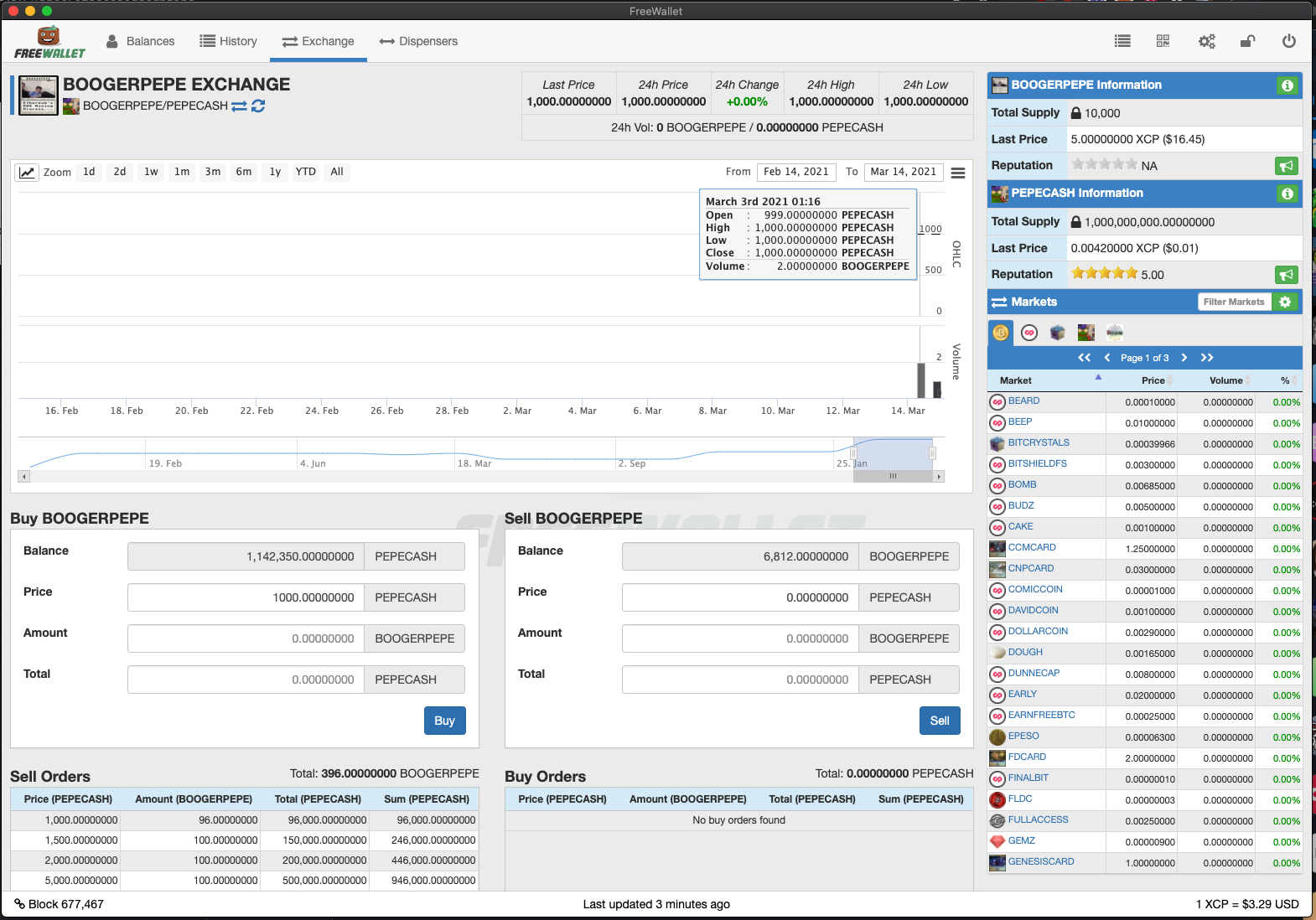Image resolution: width=1316 pixels, height=920 pixels.
Task: Click chart navigator scroll left arrow
Action: 24,476
